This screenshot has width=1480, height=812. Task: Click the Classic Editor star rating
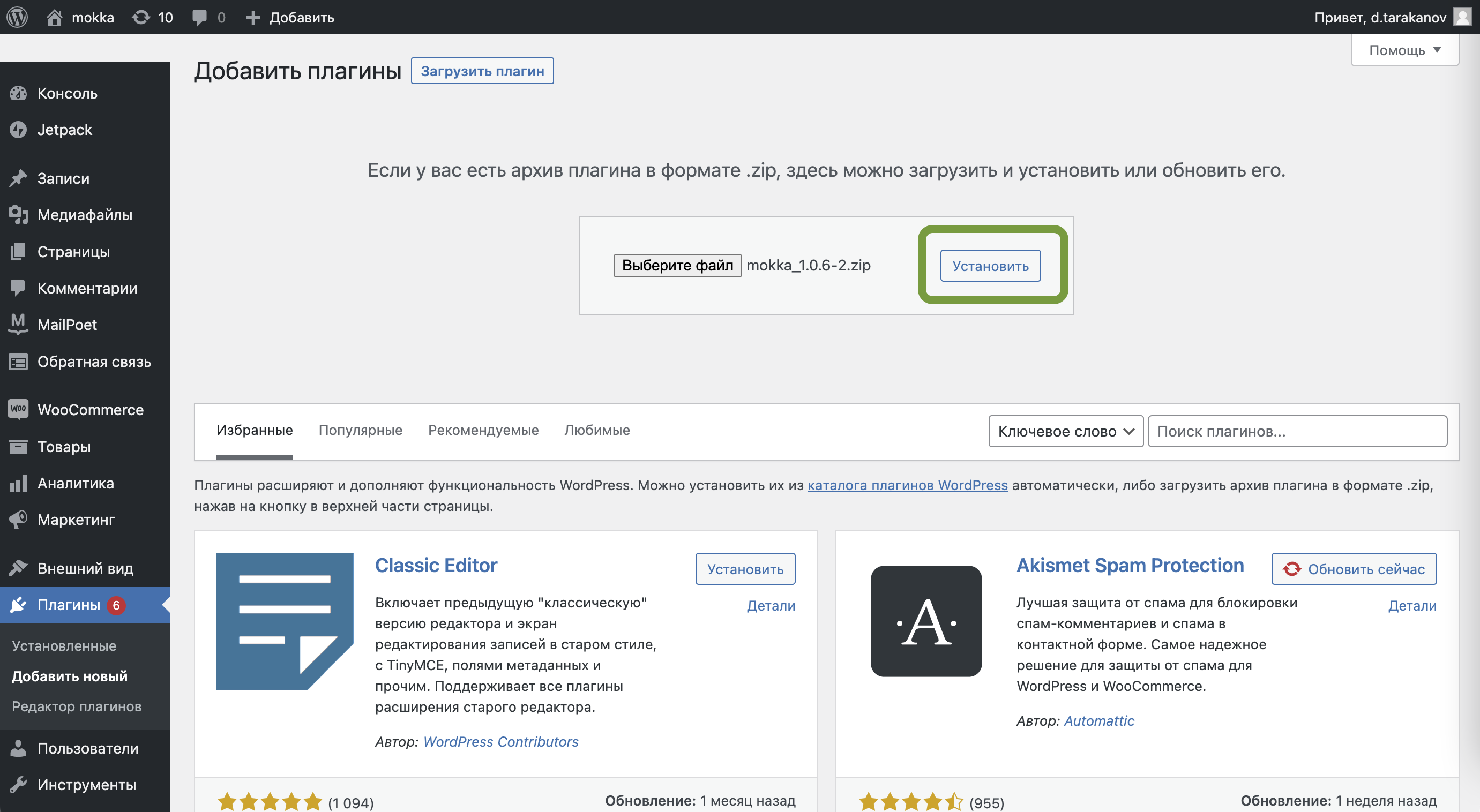click(270, 802)
